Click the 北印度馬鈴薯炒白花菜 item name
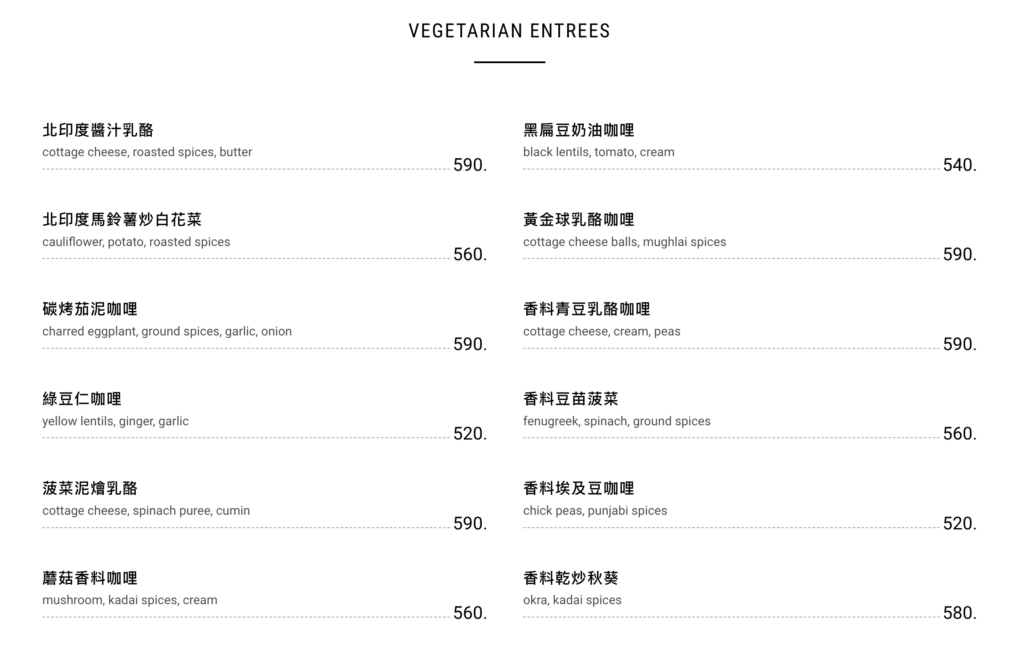Screen dimensions: 1024x654 pos(122,220)
